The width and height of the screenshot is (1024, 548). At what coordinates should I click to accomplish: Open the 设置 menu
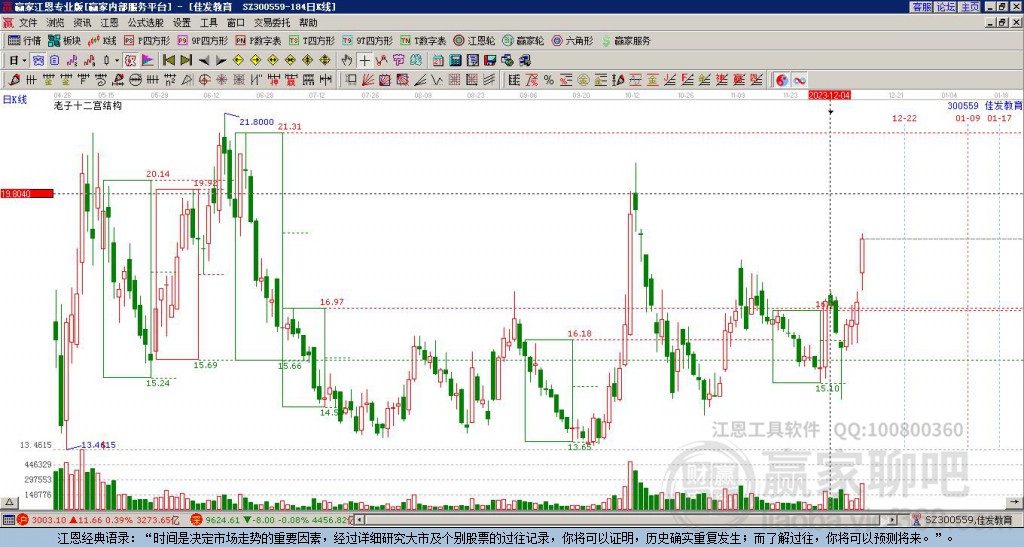click(182, 23)
